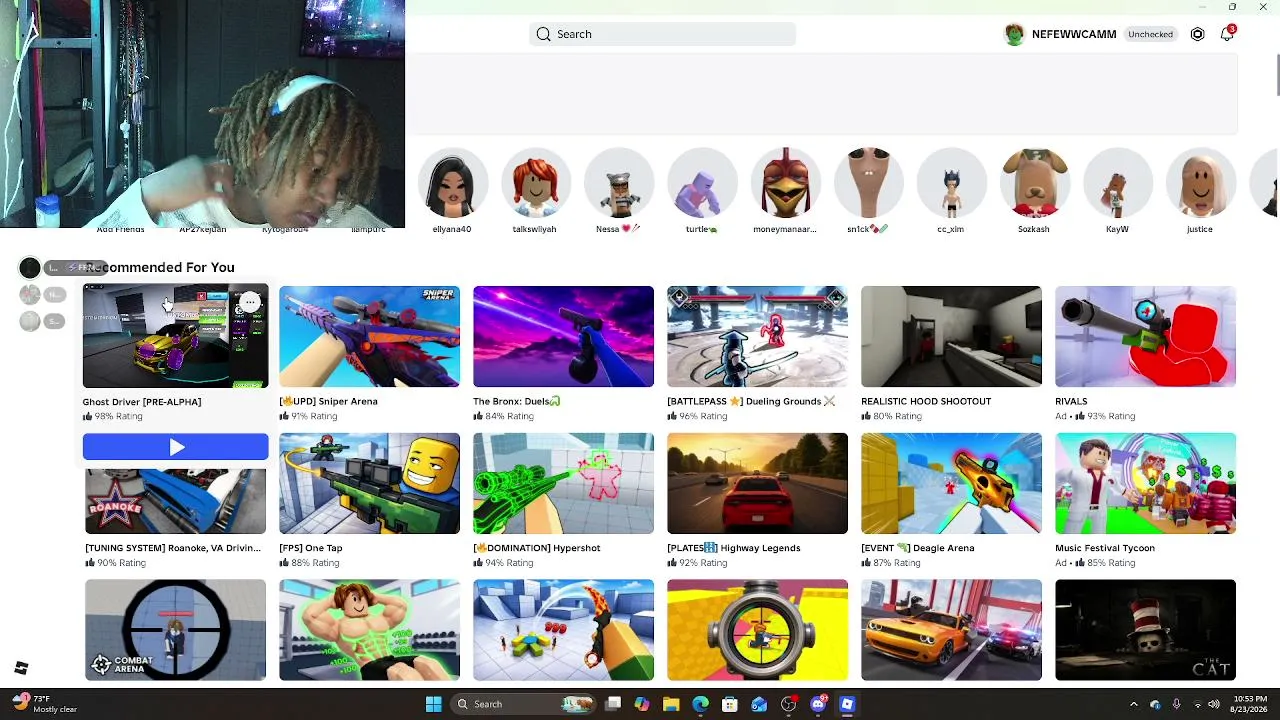Open Sozkash's friend avatar
This screenshot has width=1280, height=720.
[1034, 183]
